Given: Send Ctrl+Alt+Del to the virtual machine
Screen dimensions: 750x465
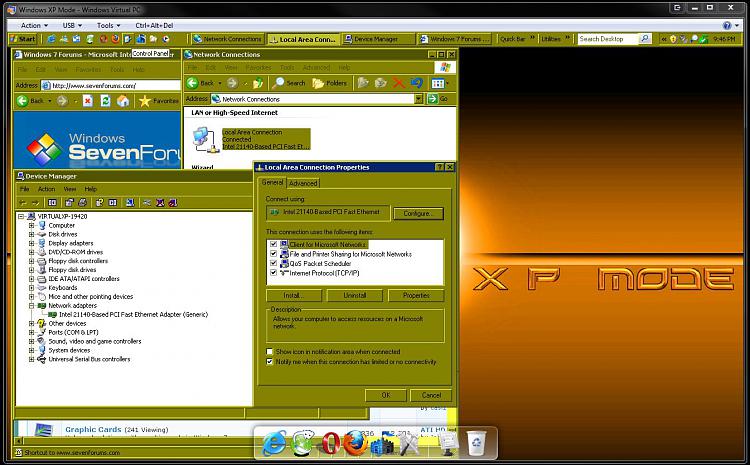Looking at the screenshot, I should (154, 25).
